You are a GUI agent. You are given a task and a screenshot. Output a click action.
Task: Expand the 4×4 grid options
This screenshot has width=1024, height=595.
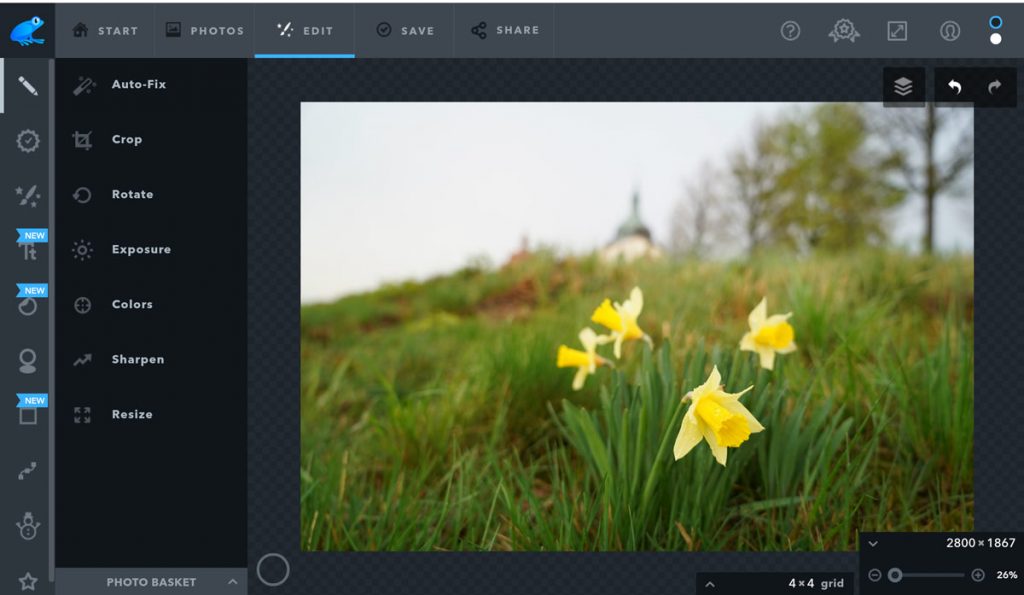click(710, 584)
